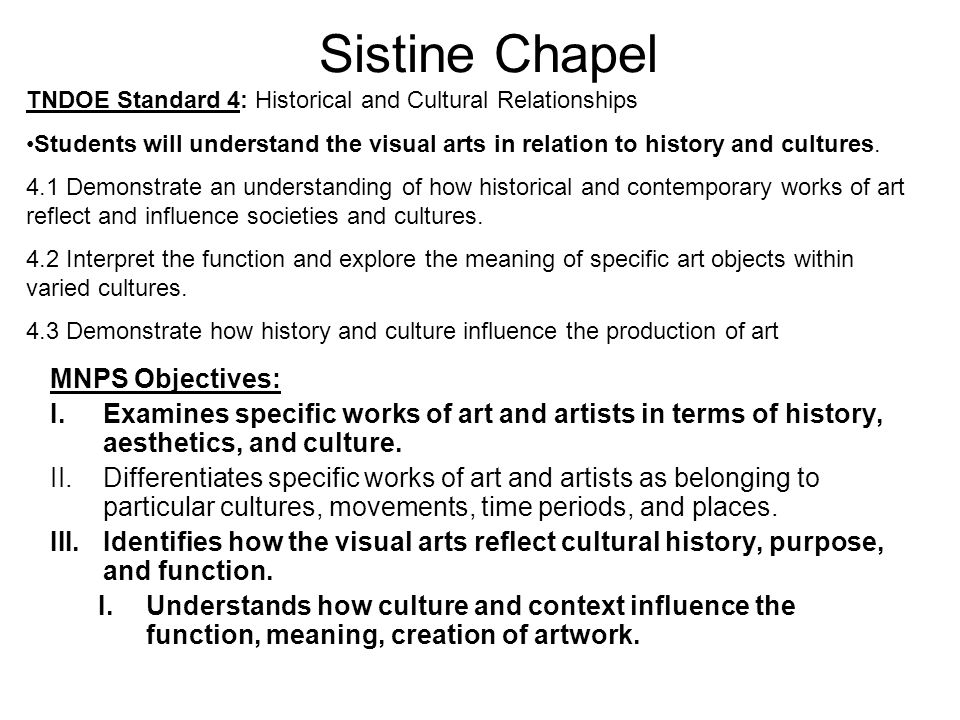Click objective 'Identifies how the visual arts reflect'
The height and width of the screenshot is (720, 960).
click(493, 556)
